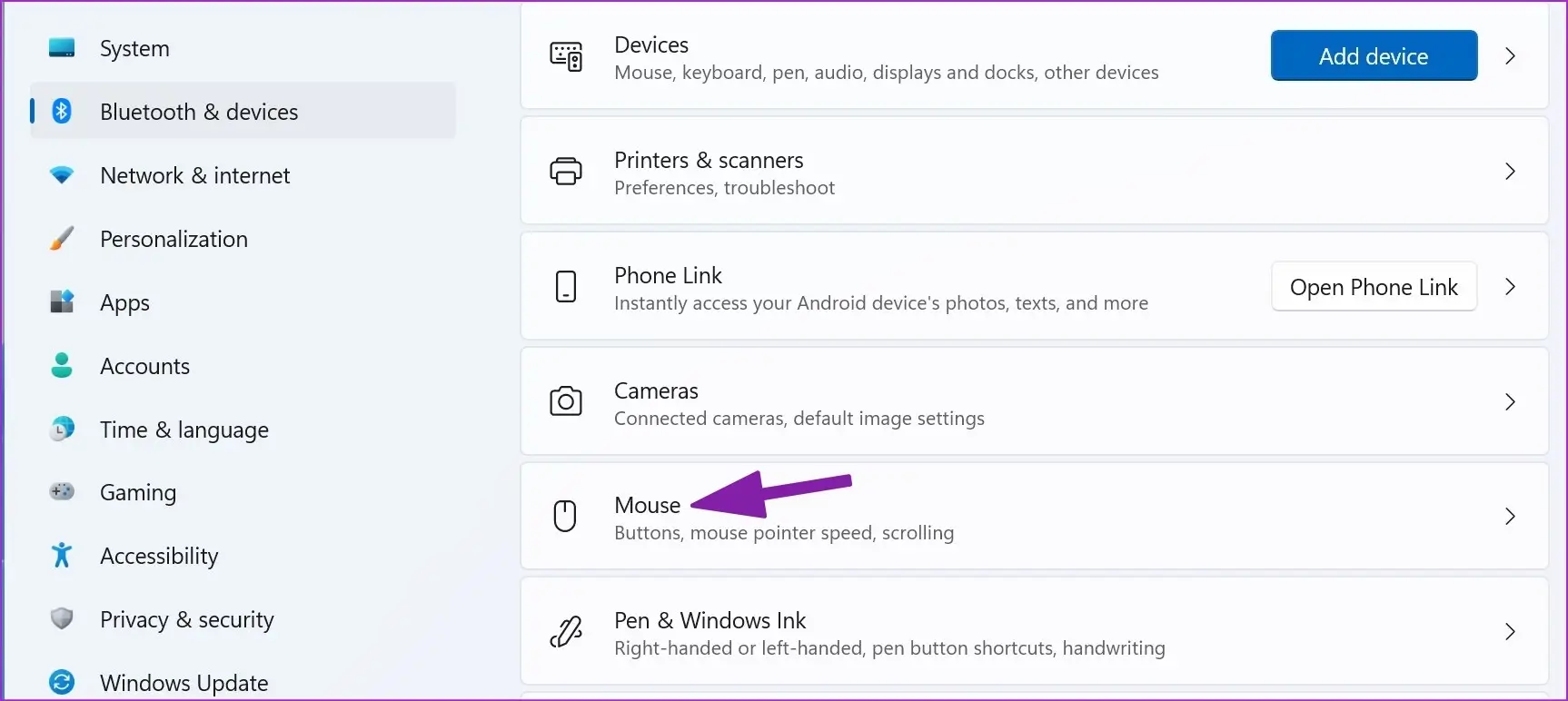Open Accessibility settings category
This screenshot has width=1568, height=701.
pyautogui.click(x=243, y=555)
